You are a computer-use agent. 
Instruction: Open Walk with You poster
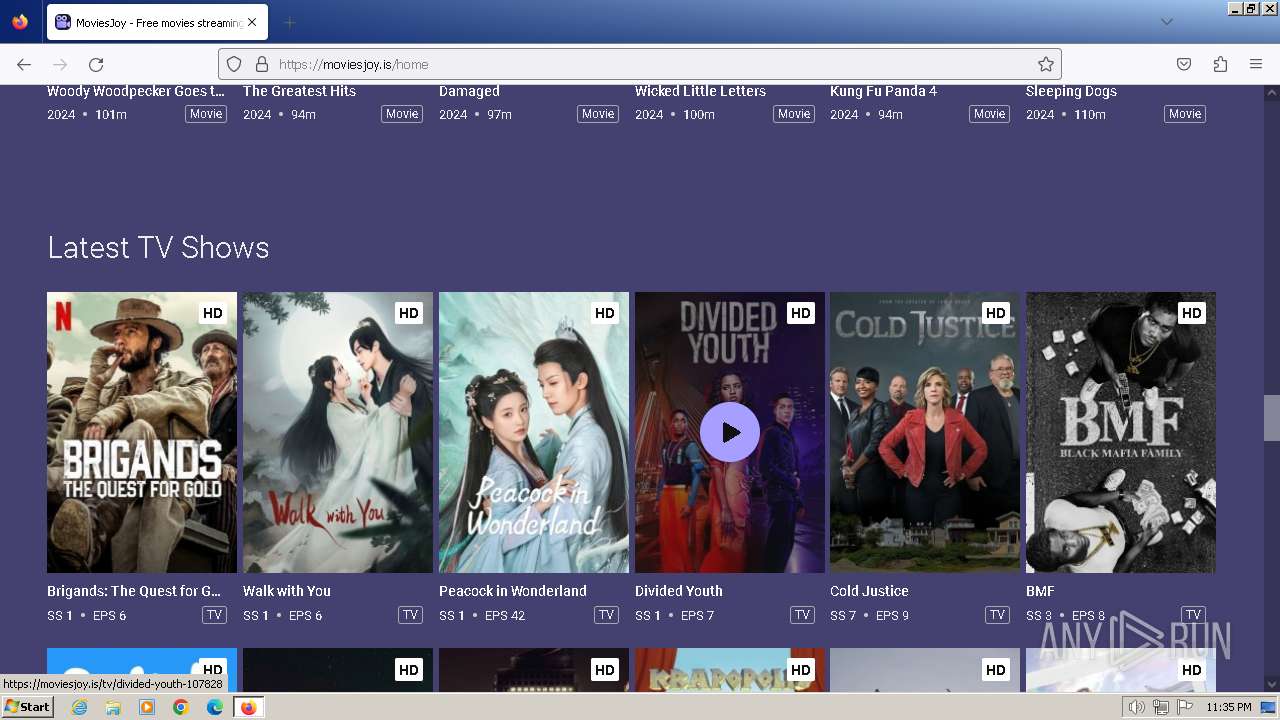coord(338,432)
